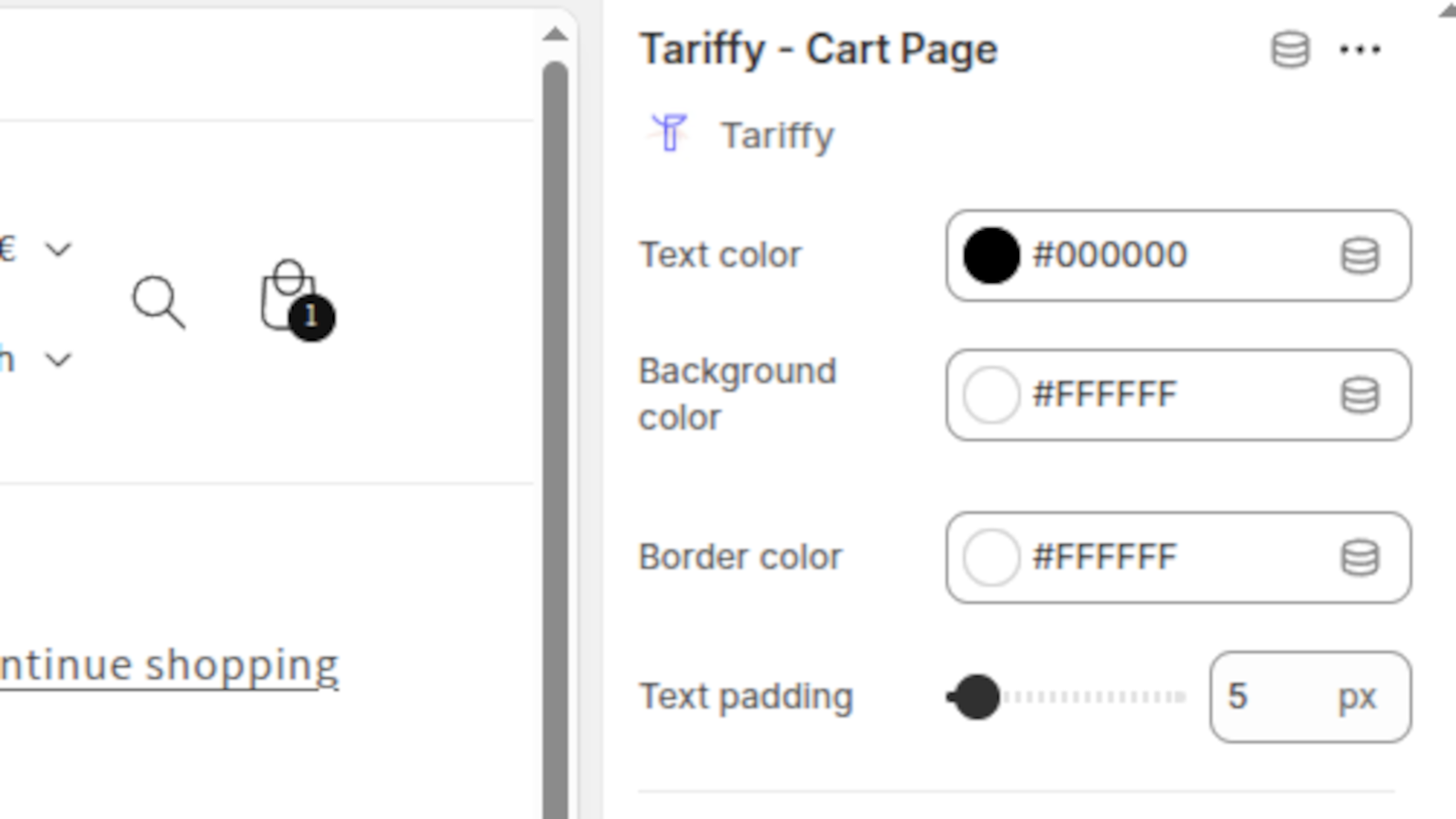Open the dynamic source for Text color
Screen dimensions: 1456x819
[1360, 256]
